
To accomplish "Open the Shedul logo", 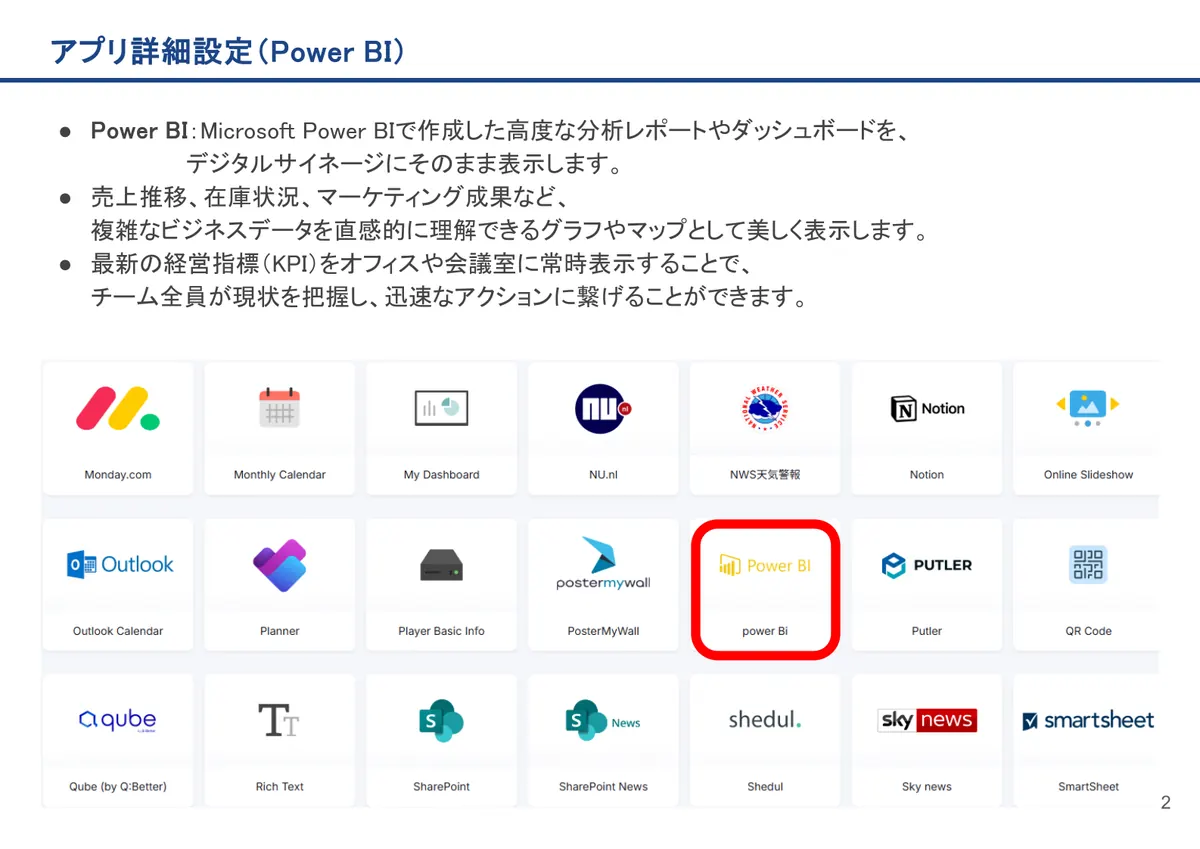I will click(765, 719).
